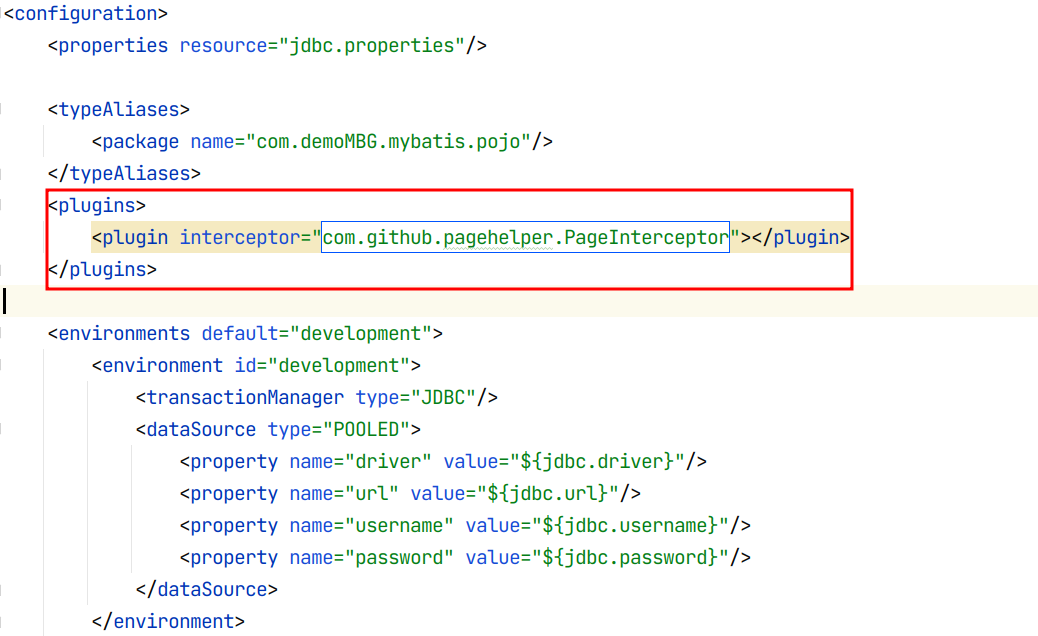This screenshot has width=1038, height=636.
Task: Click the closing environment tag
Action: (168, 621)
